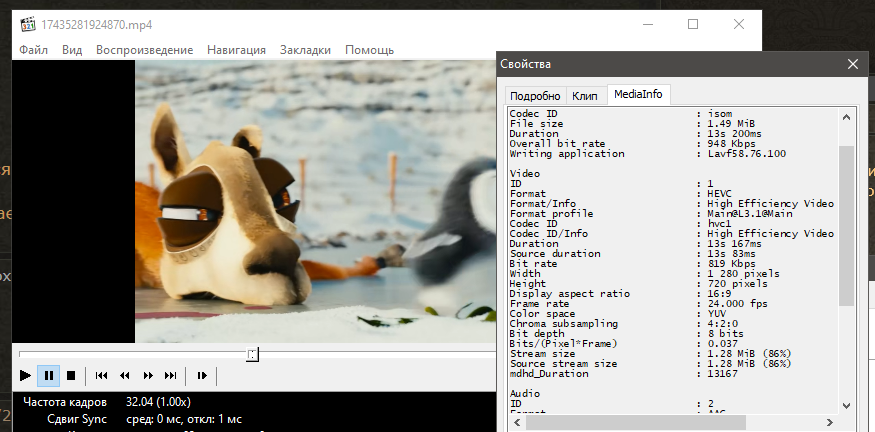Maximize the media player window

(693, 25)
